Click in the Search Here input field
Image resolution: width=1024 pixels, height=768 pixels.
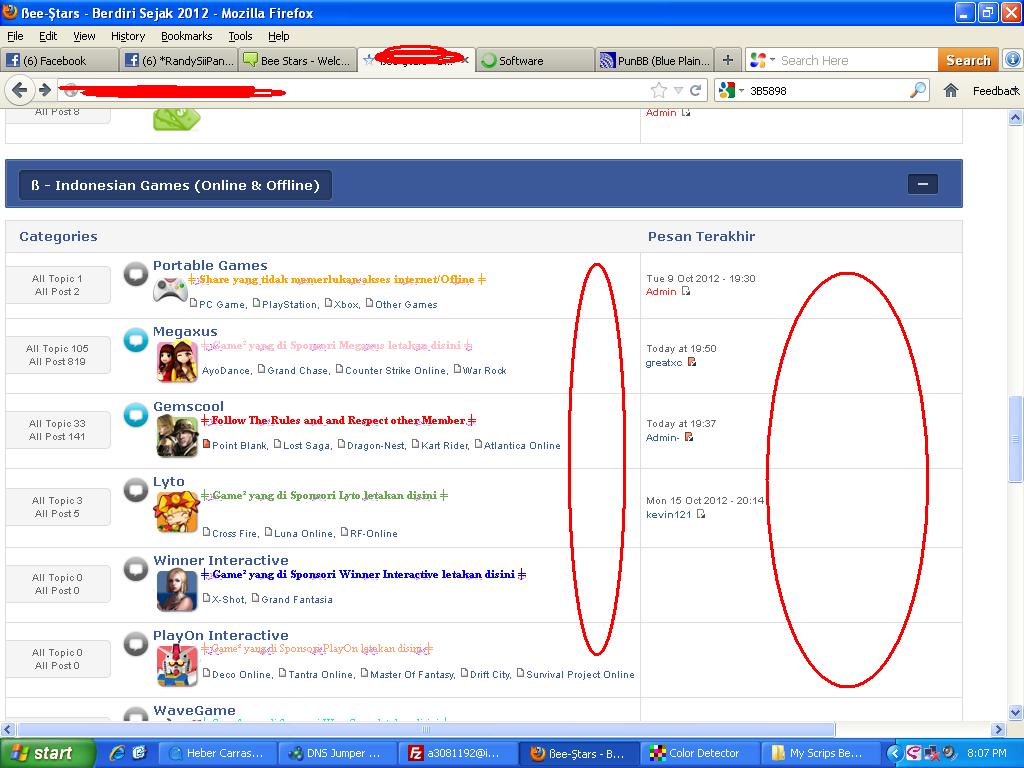click(x=858, y=60)
